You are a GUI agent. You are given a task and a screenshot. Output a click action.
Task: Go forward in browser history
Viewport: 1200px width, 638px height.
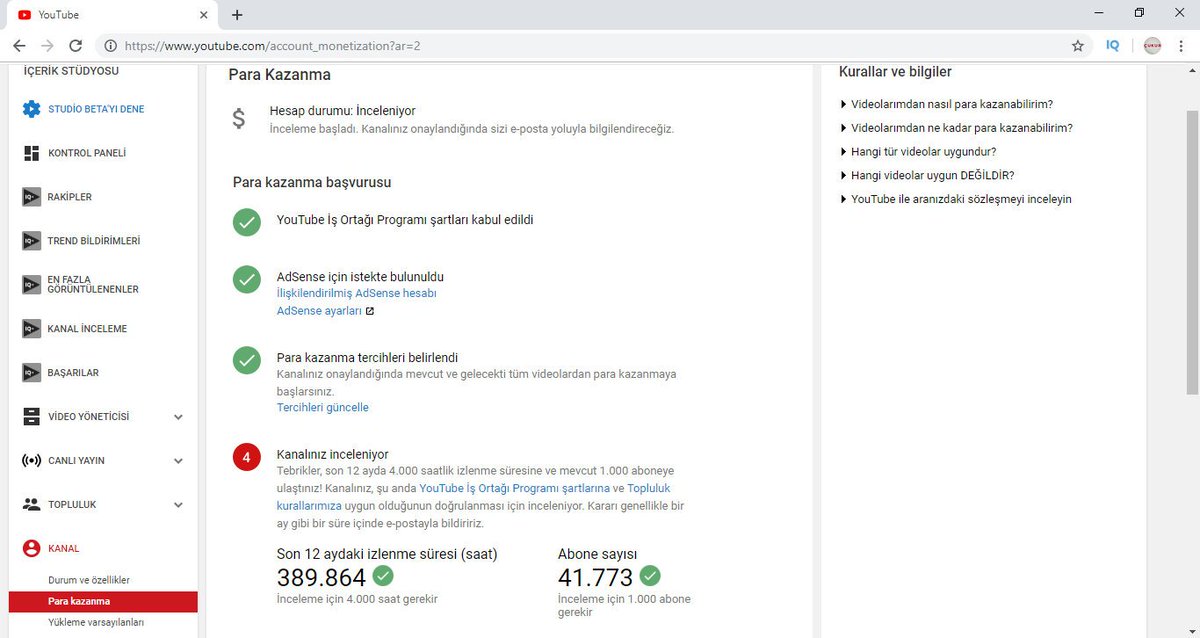(47, 46)
